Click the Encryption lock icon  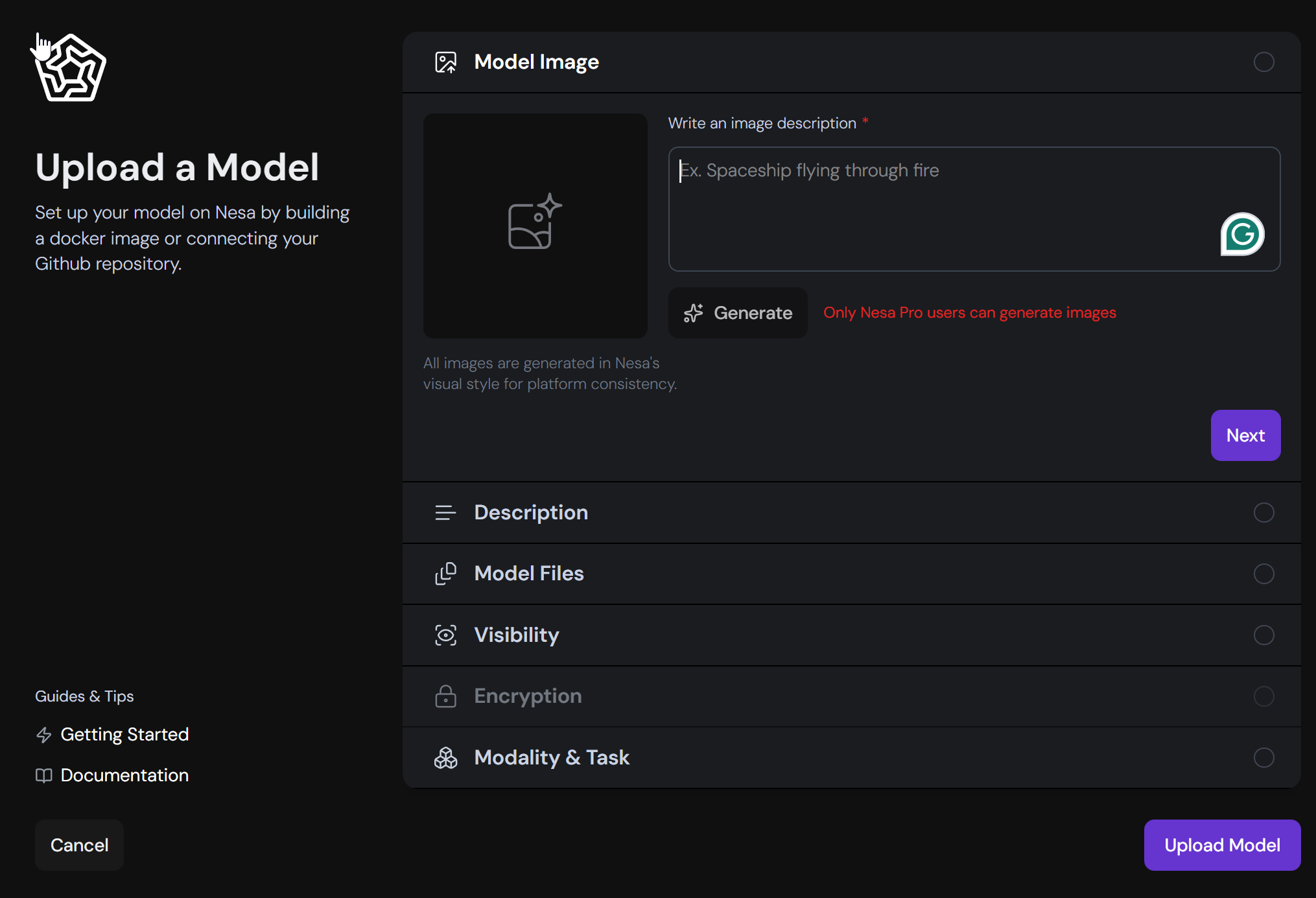445,696
